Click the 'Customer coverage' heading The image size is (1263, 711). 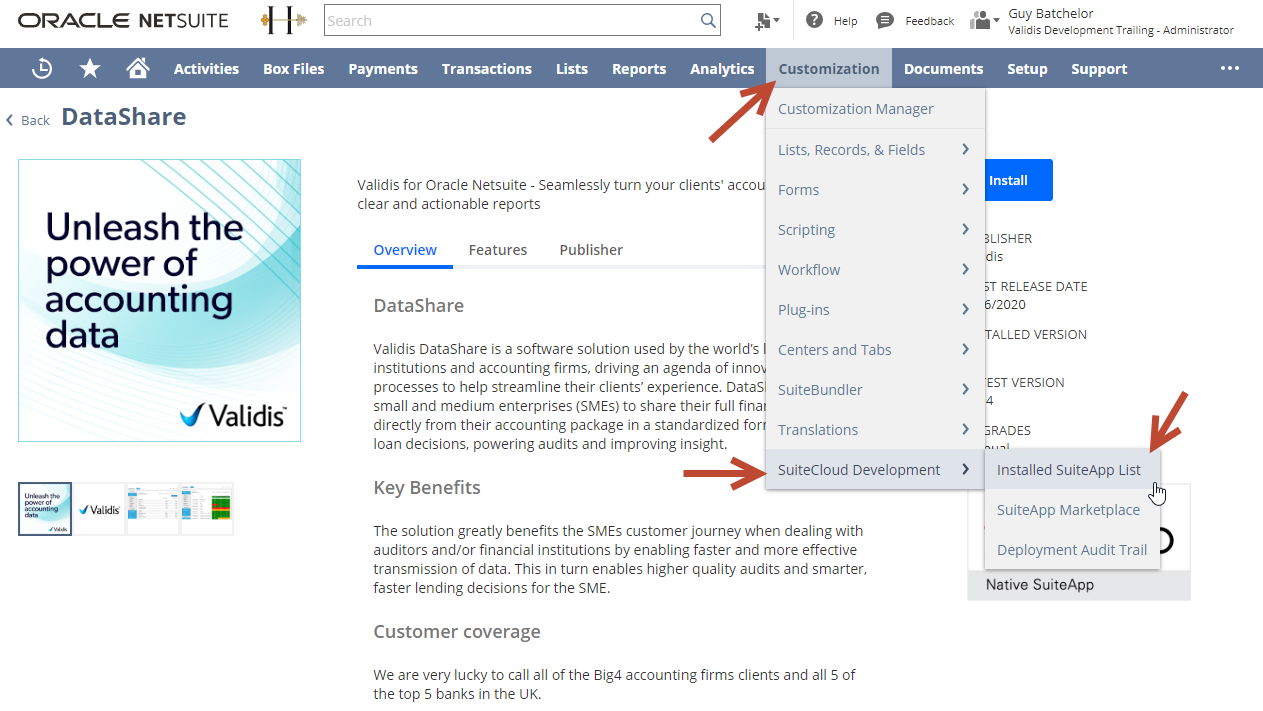pyautogui.click(x=457, y=632)
